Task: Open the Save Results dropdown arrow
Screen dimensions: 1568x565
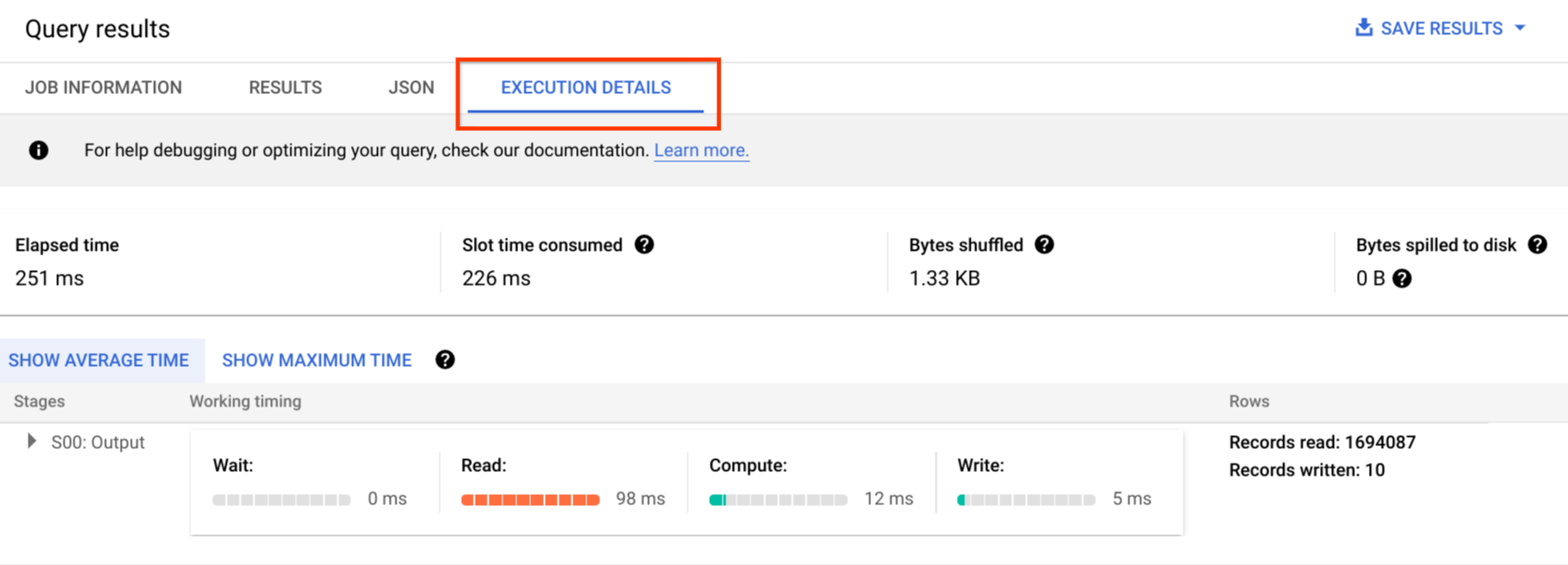Action: coord(1520,29)
